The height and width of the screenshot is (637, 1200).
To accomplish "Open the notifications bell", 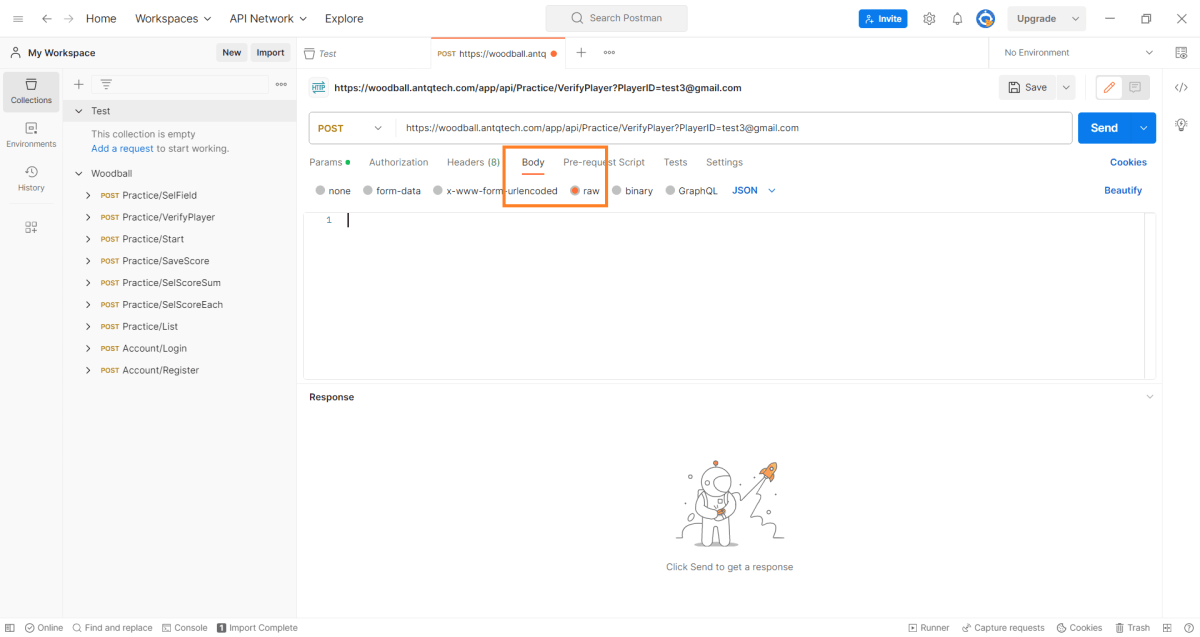I will coord(957,19).
